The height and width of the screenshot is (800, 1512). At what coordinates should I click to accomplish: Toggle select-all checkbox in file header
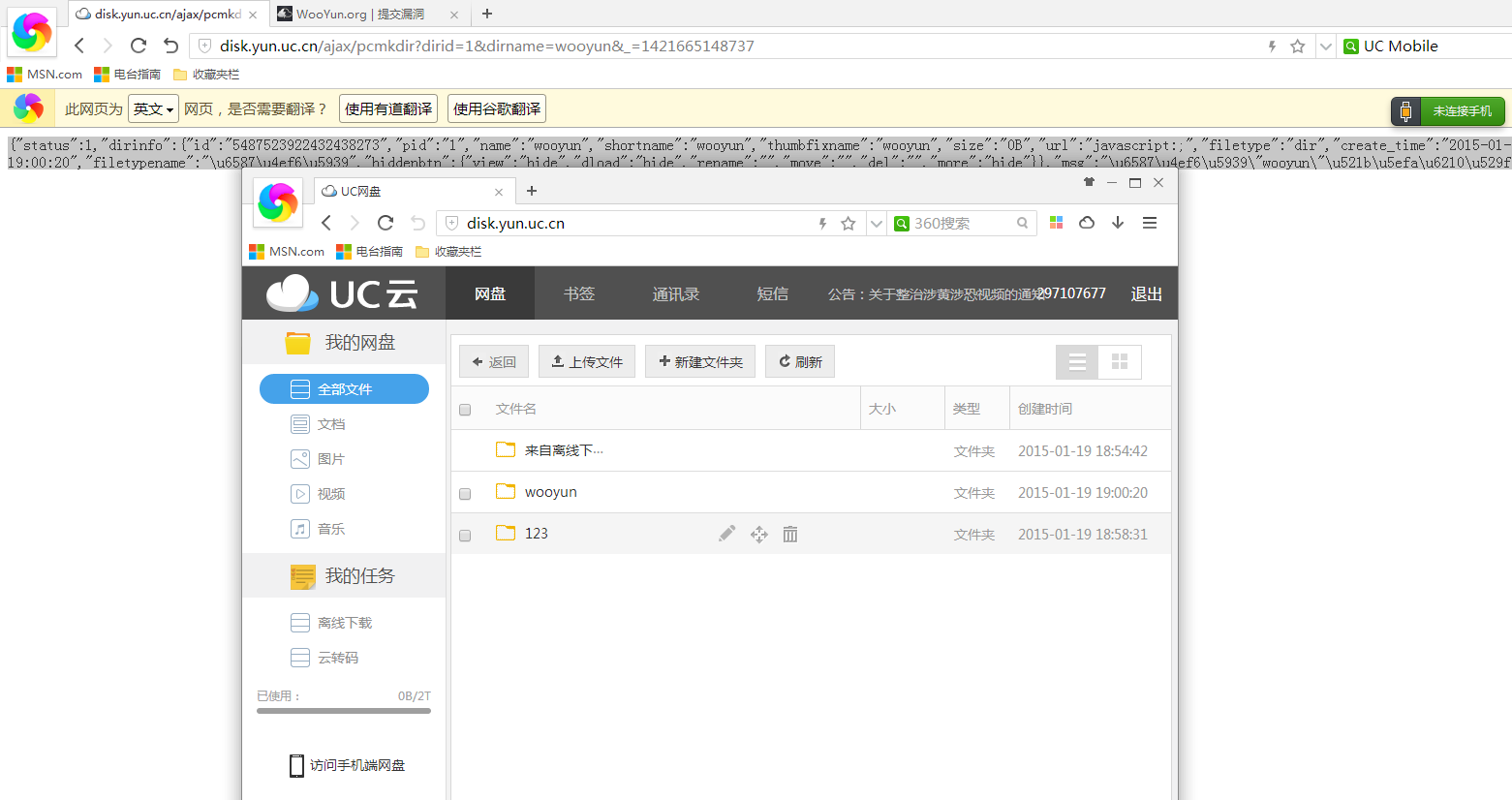coord(465,410)
